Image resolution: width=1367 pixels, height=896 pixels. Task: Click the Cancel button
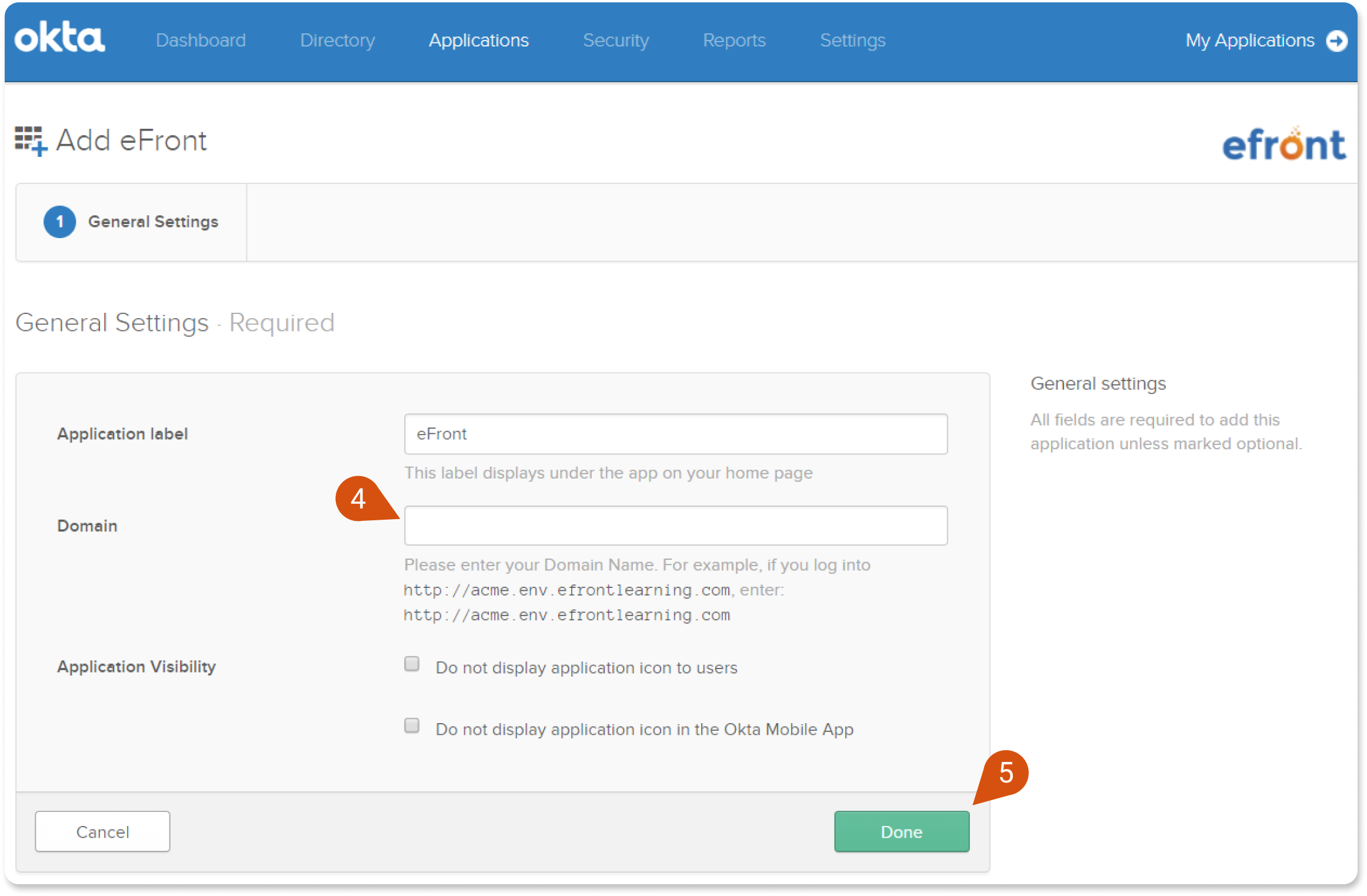coord(102,831)
